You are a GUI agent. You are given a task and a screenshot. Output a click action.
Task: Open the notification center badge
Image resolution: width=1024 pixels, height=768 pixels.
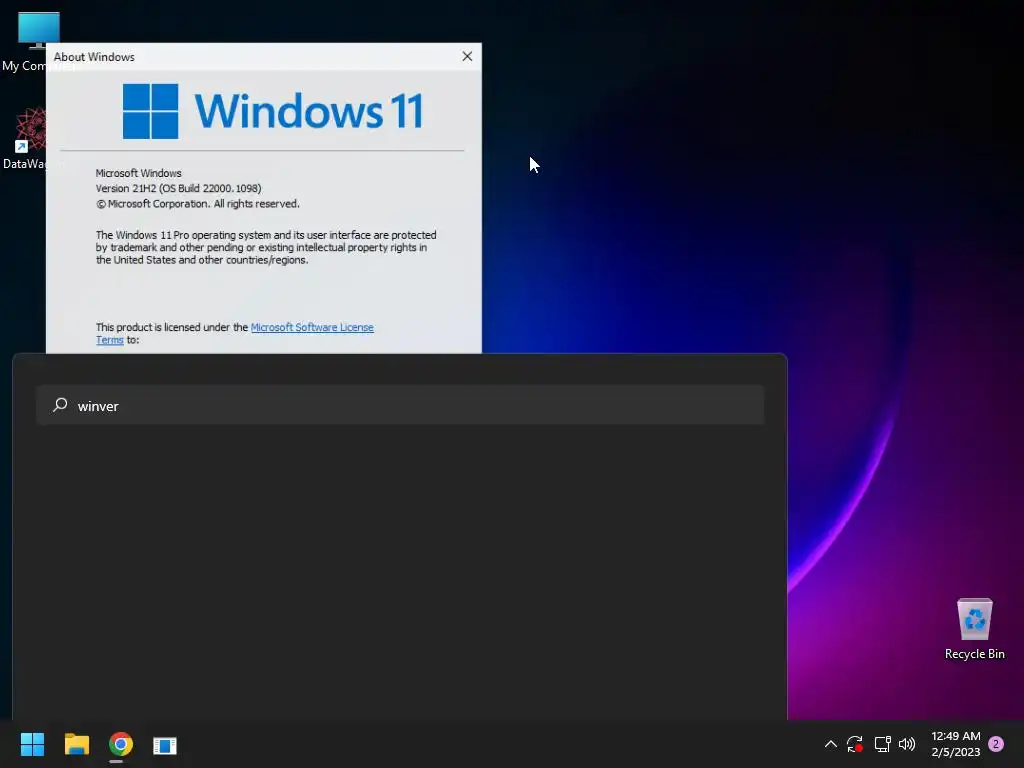[996, 744]
